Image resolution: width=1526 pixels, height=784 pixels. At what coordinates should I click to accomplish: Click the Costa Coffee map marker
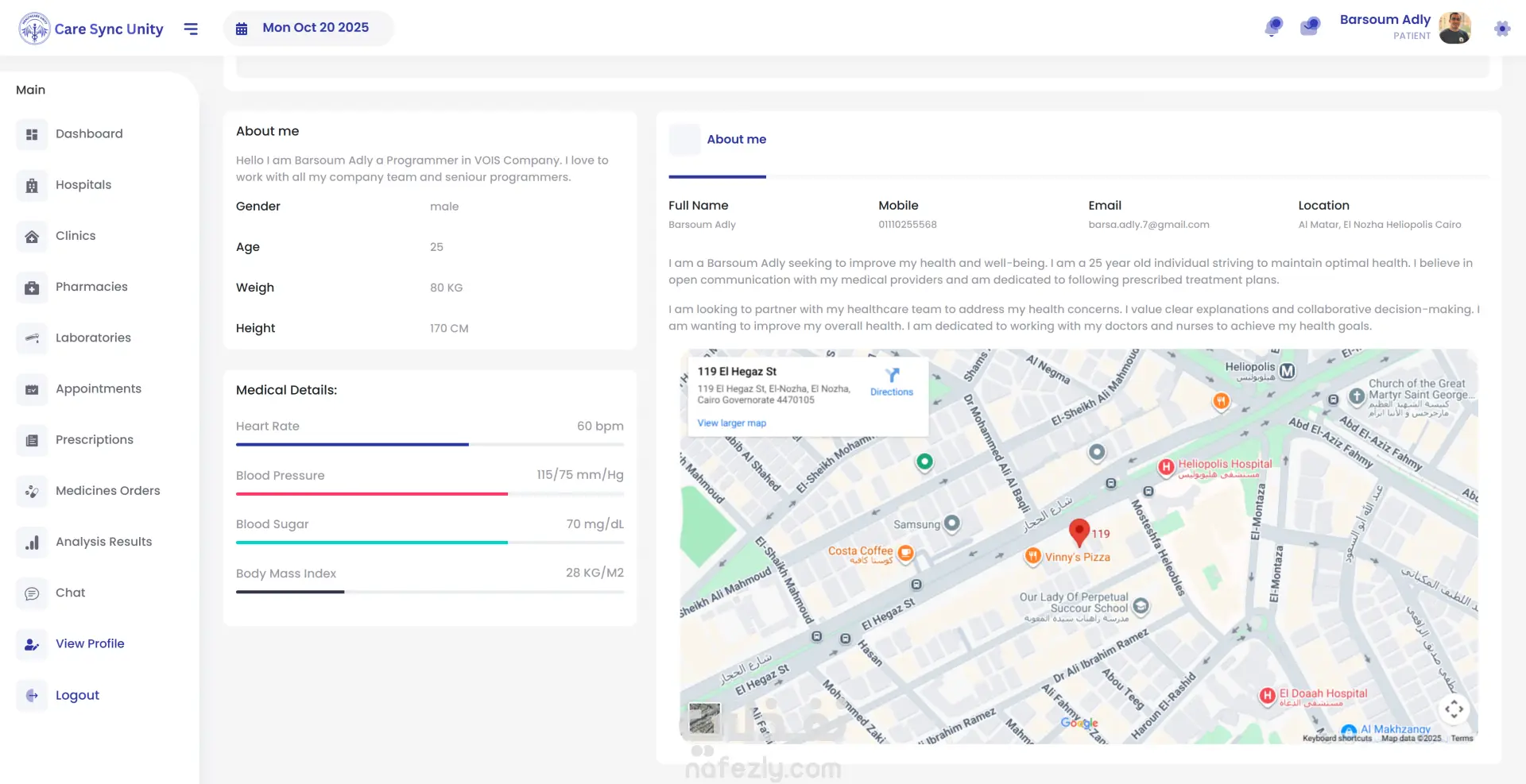click(905, 553)
